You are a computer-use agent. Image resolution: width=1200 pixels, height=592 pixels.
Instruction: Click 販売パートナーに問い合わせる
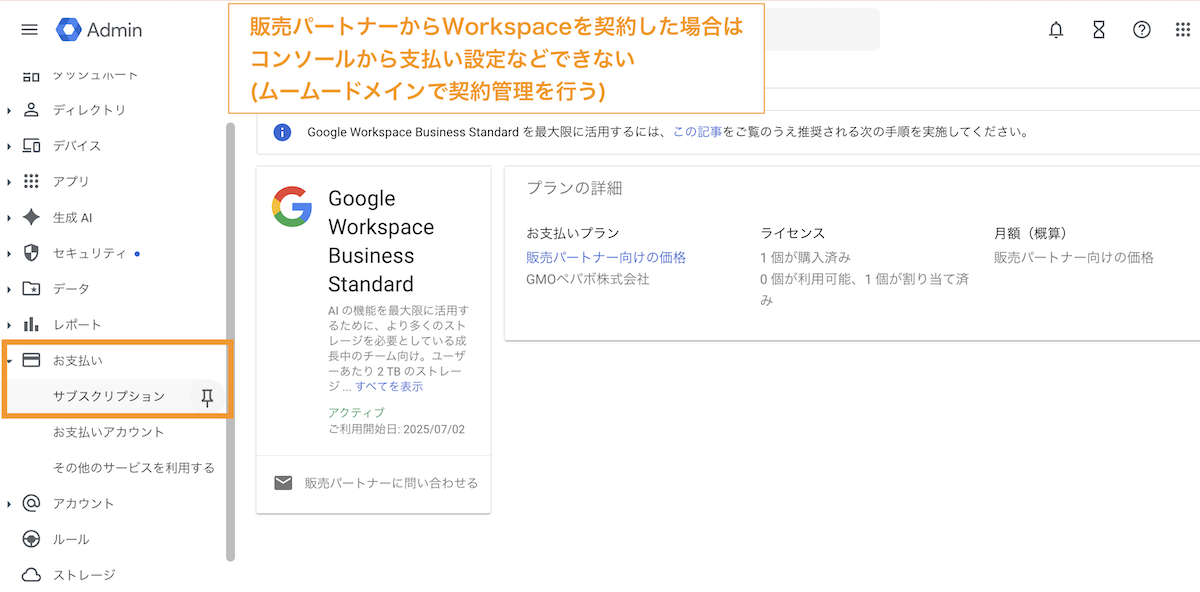coord(392,483)
